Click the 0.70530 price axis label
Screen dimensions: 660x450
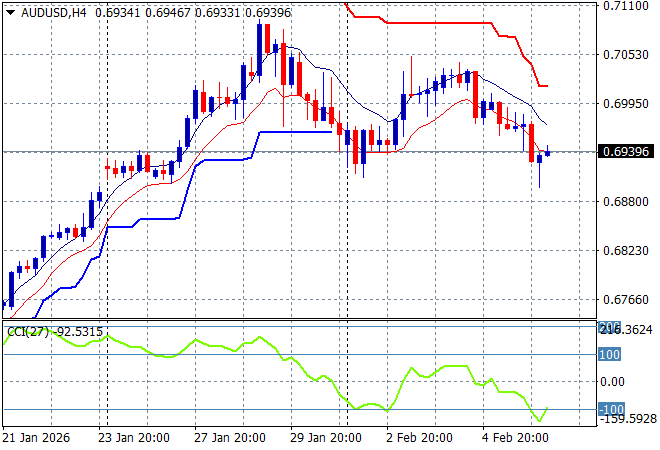[626, 55]
